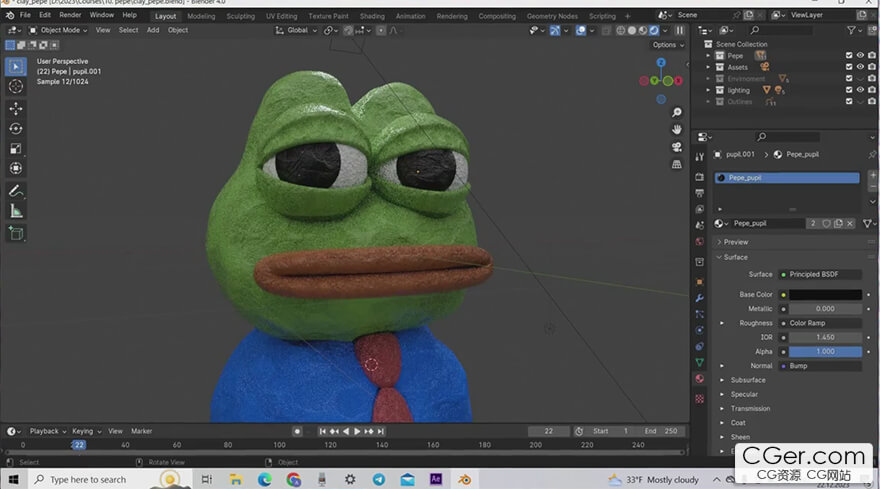Open the viewport Add menu
The width and height of the screenshot is (880, 489).
[x=153, y=30]
